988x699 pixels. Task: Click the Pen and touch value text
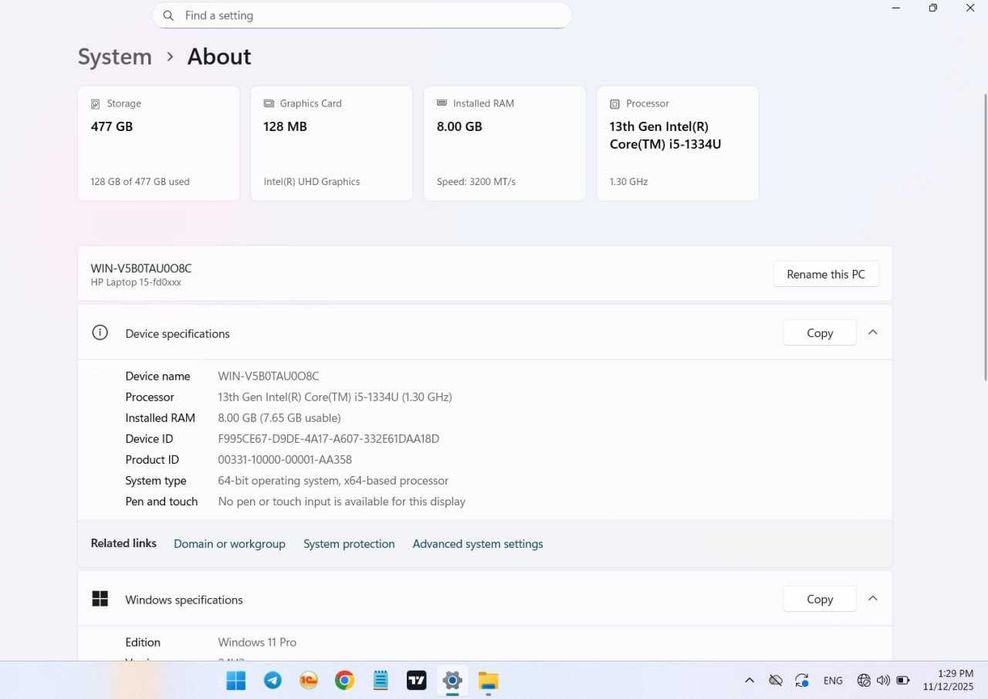tap(342, 502)
